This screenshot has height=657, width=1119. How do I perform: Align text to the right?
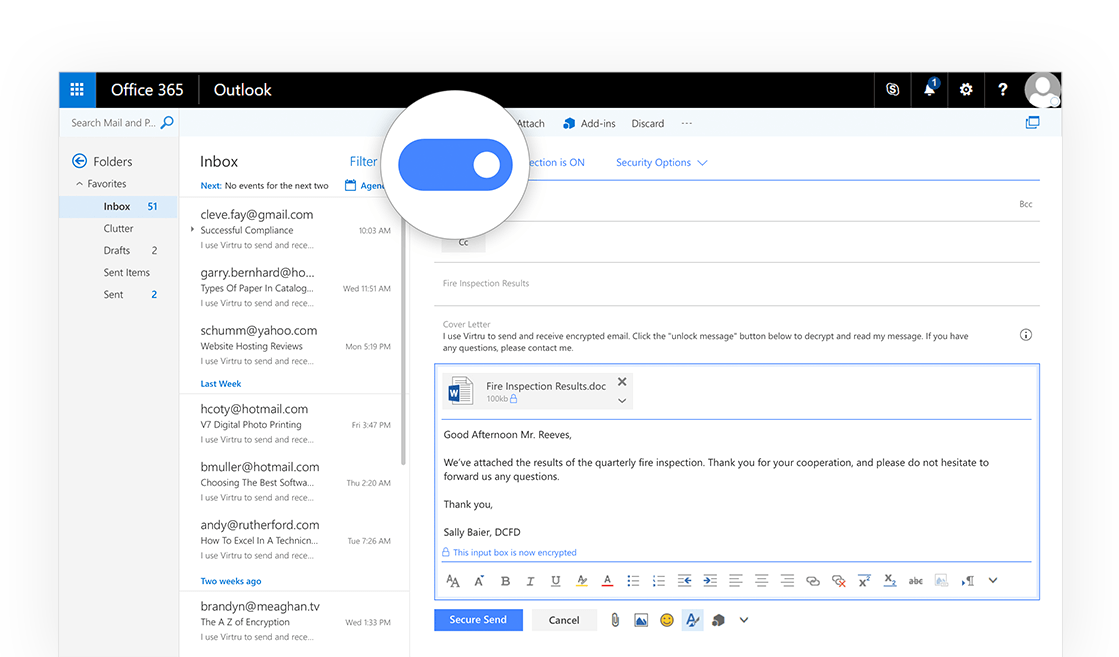pyautogui.click(x=787, y=581)
